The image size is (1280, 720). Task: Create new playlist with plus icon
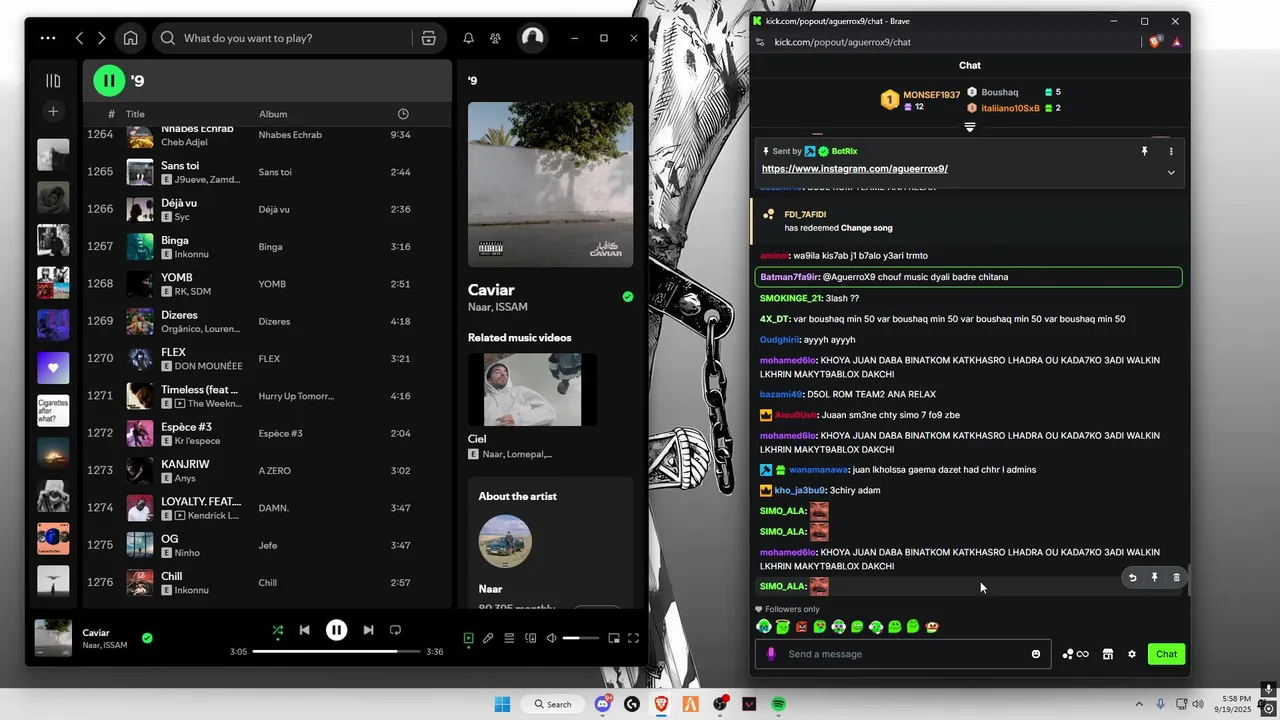tap(53, 111)
